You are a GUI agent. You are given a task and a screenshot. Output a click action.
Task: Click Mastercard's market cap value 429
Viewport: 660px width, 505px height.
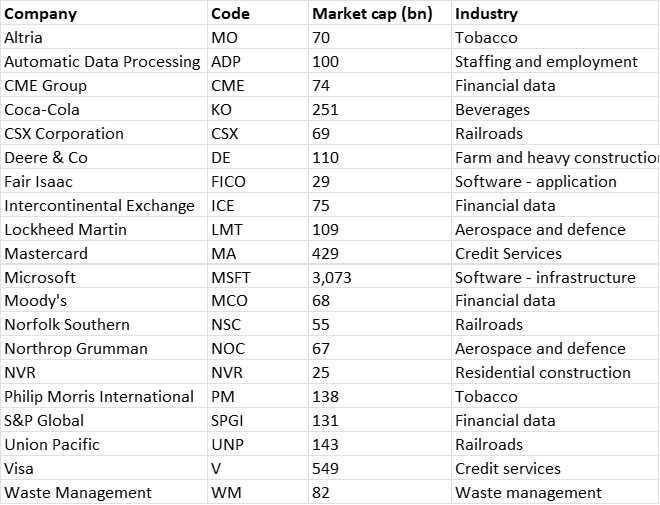pos(326,253)
